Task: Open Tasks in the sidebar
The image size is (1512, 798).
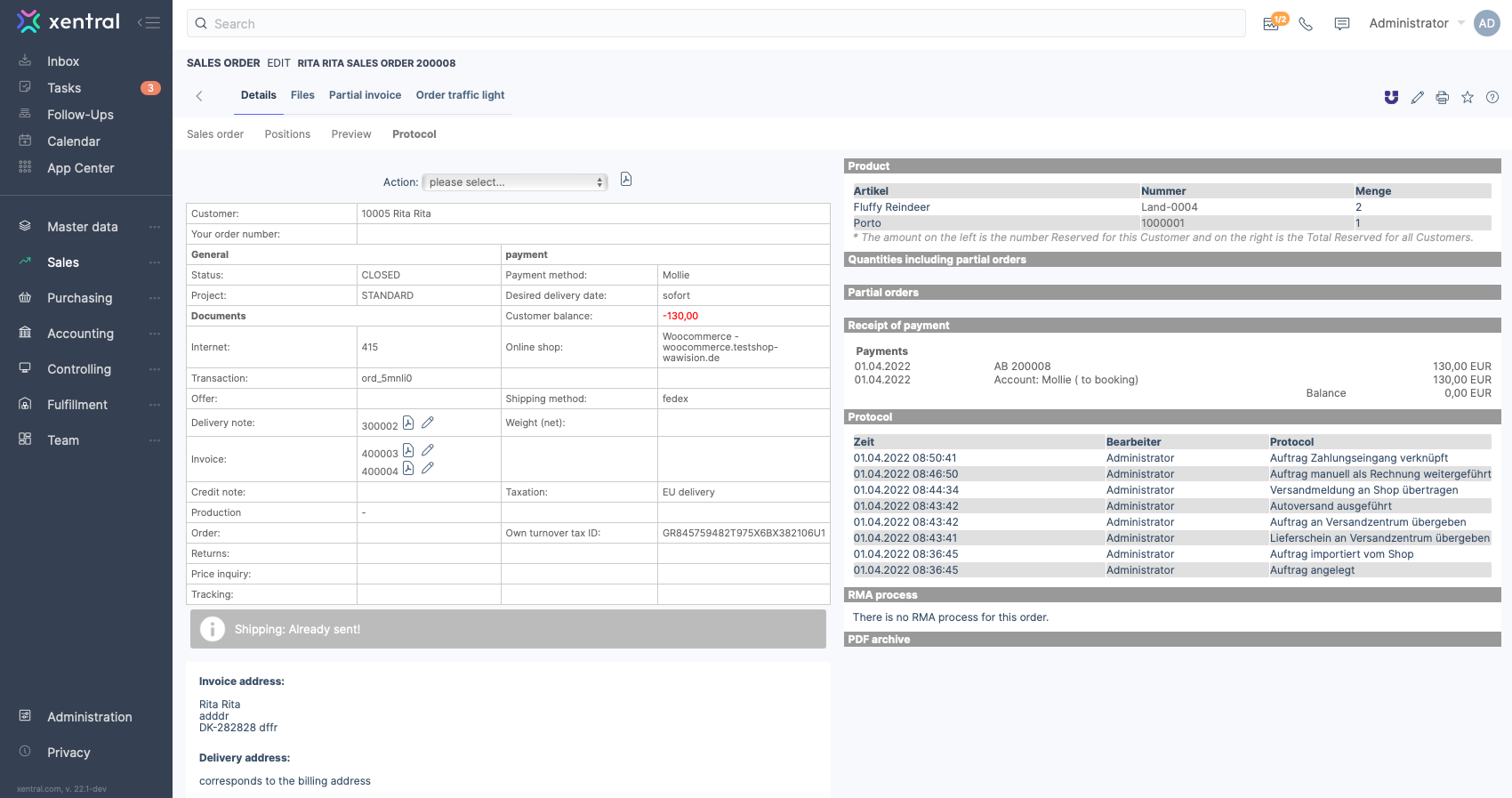Action: tap(64, 88)
